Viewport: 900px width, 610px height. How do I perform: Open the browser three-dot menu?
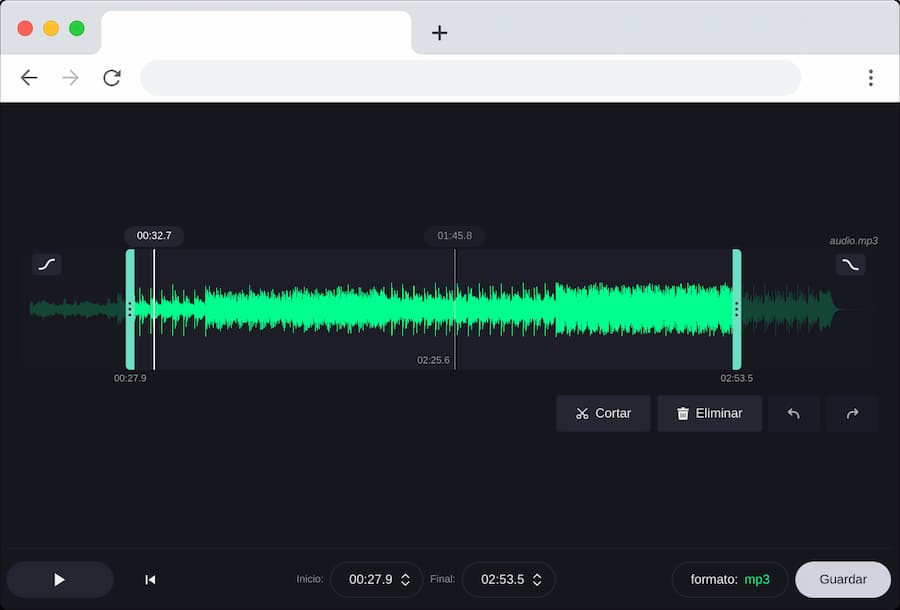click(871, 77)
